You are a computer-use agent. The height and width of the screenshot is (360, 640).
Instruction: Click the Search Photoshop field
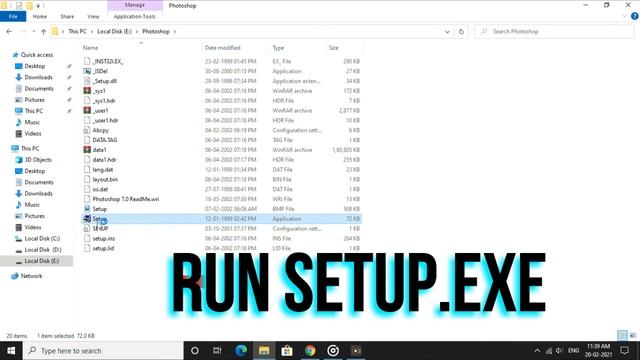click(554, 31)
